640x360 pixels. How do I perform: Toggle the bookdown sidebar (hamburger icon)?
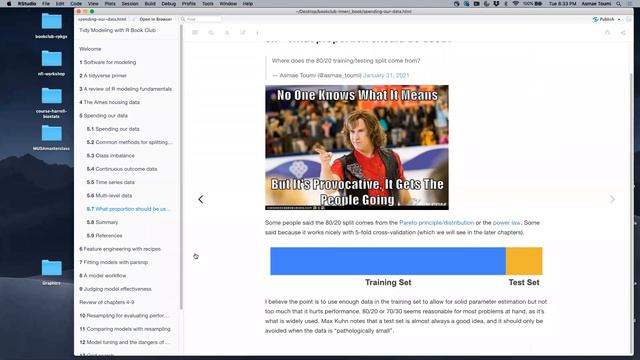[195, 33]
